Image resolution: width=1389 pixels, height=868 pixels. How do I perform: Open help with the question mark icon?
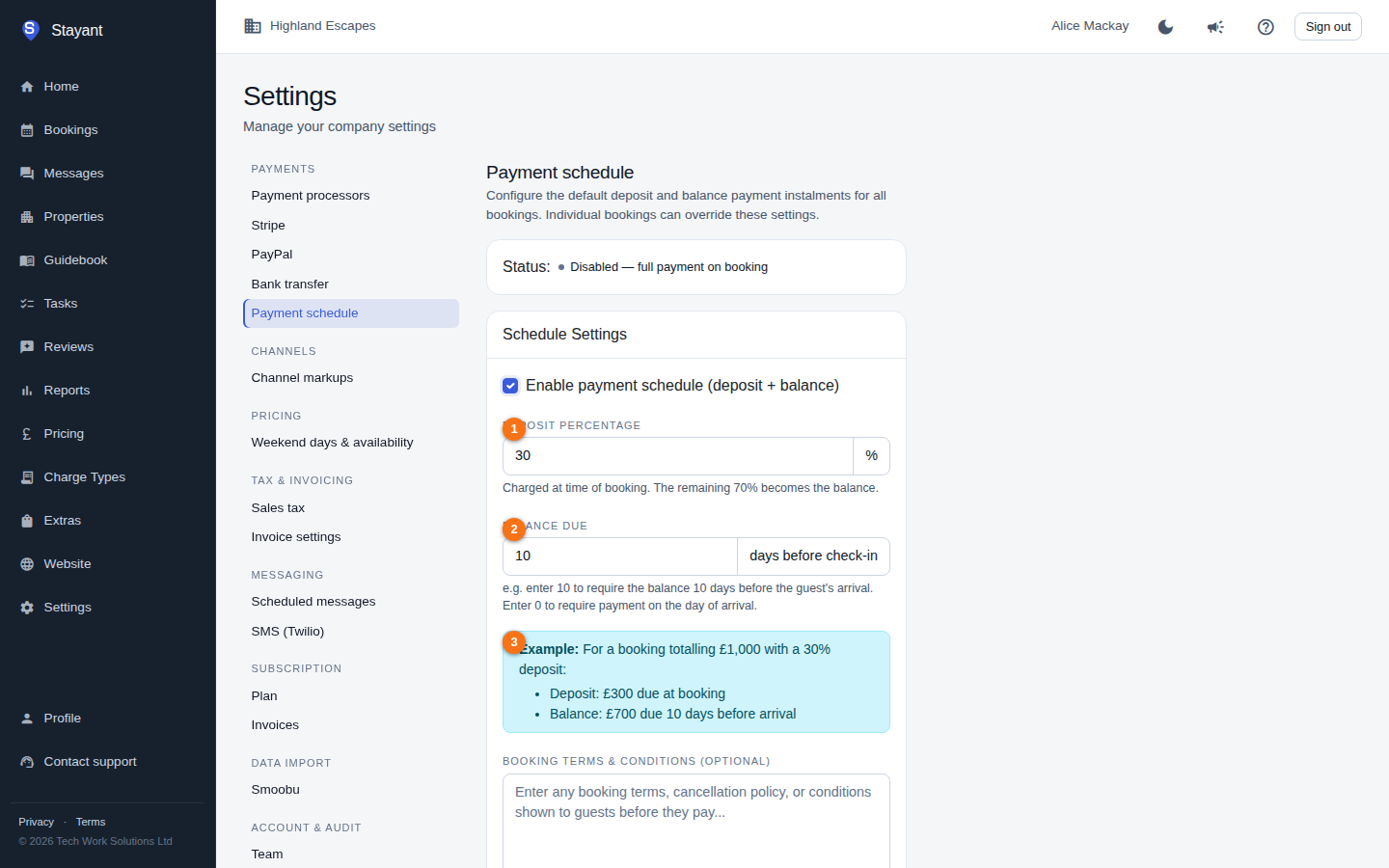(x=1266, y=27)
